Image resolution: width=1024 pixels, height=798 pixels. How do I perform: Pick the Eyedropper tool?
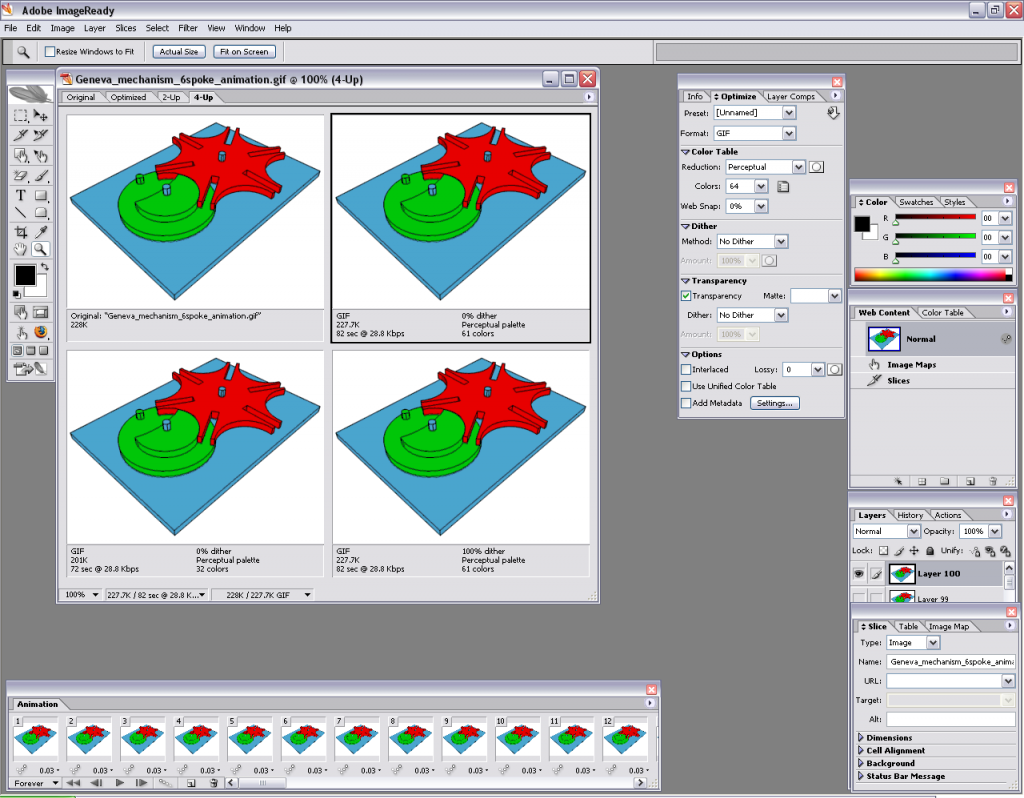(40, 232)
